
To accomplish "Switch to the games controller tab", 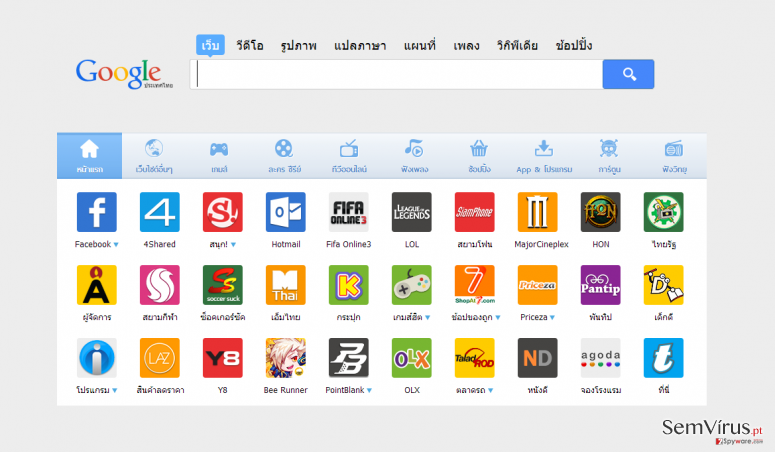I will click(x=219, y=156).
